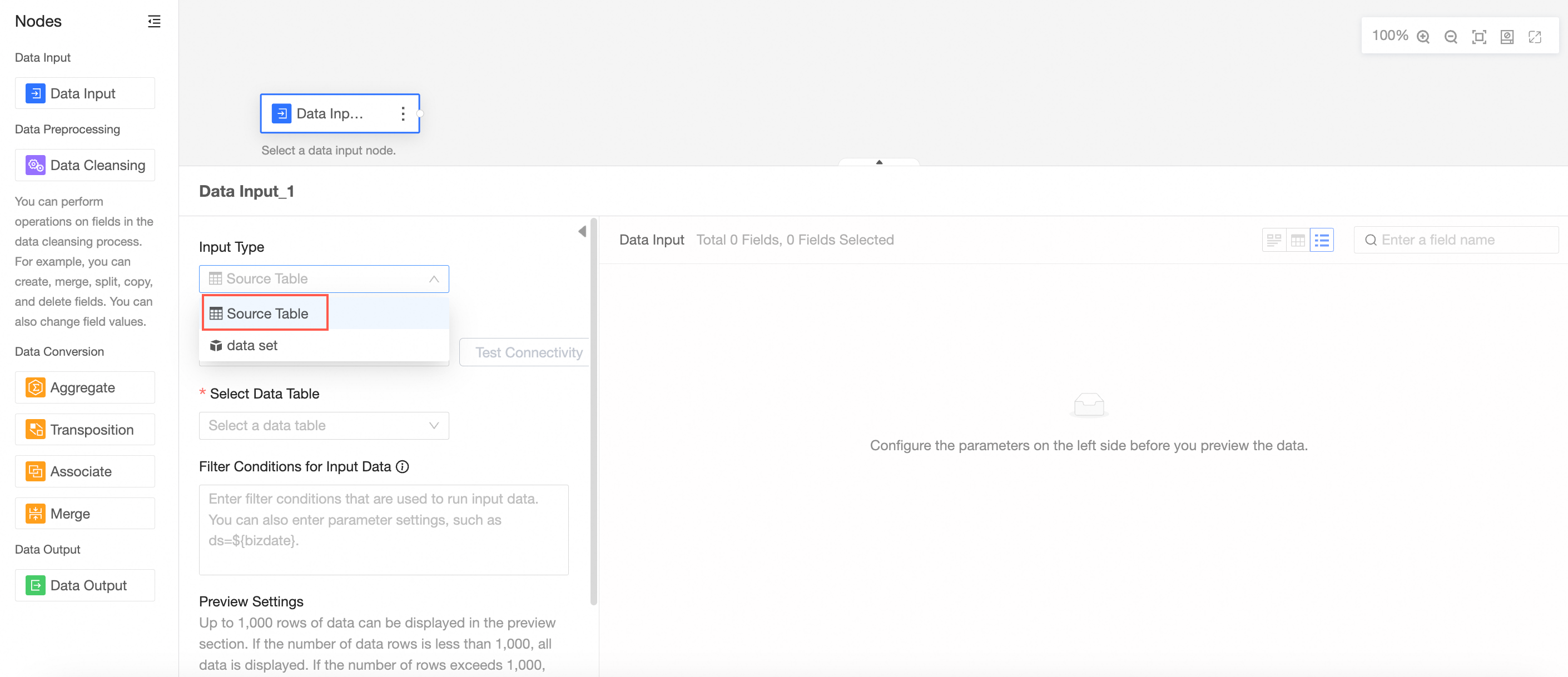Switch to list view of fields
The width and height of the screenshot is (1568, 677).
1322,240
